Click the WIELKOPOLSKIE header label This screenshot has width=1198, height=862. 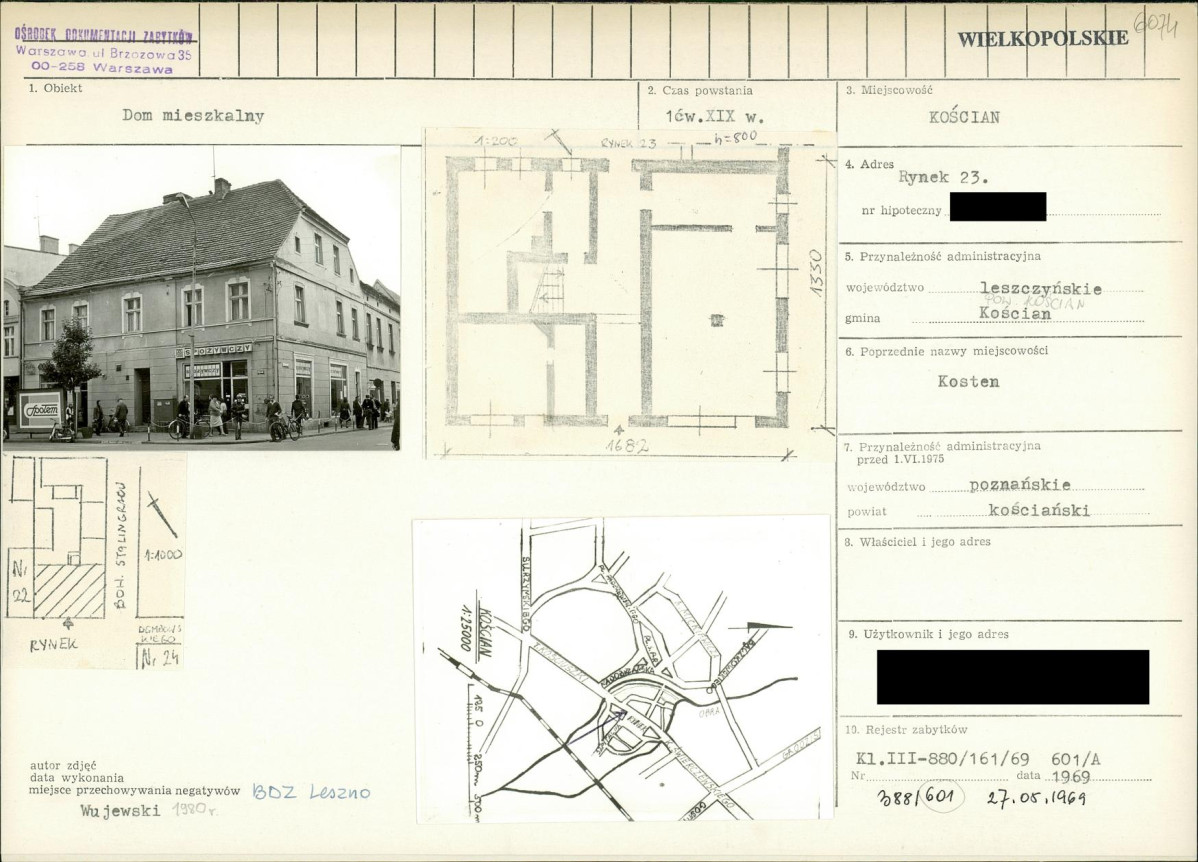click(1042, 38)
